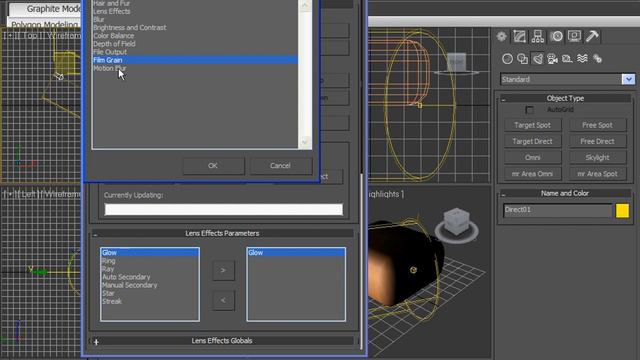Open the Direct01 object color swatch
The height and width of the screenshot is (360, 640).
click(x=622, y=211)
